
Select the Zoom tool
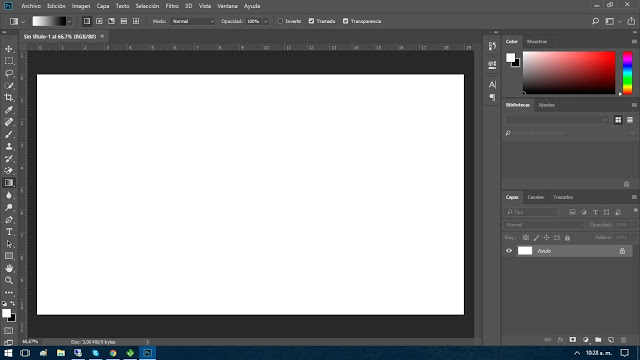pyautogui.click(x=9, y=280)
